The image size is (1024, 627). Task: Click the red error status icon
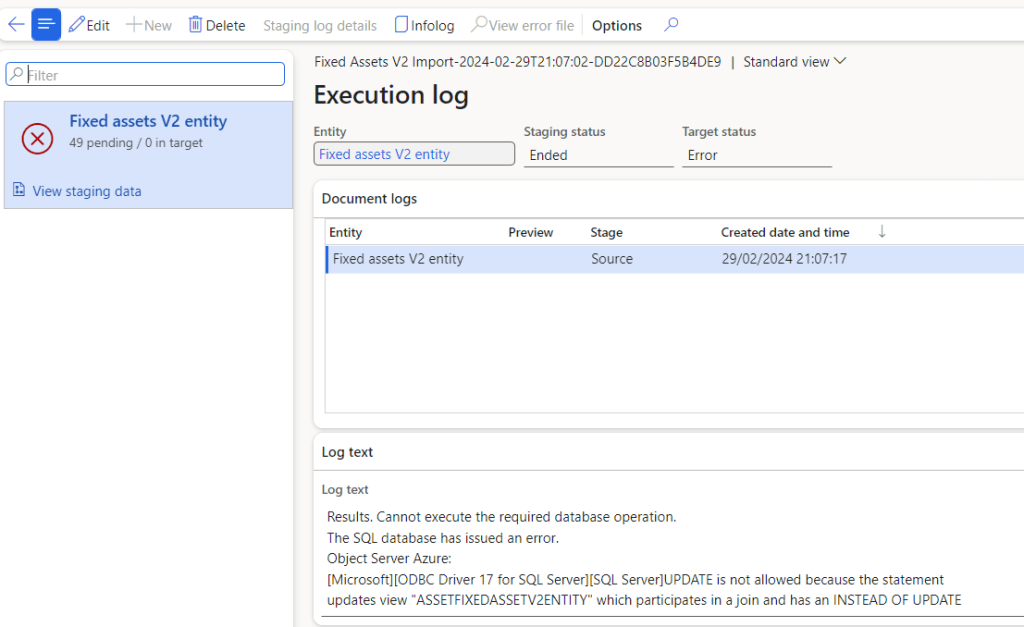click(37, 139)
